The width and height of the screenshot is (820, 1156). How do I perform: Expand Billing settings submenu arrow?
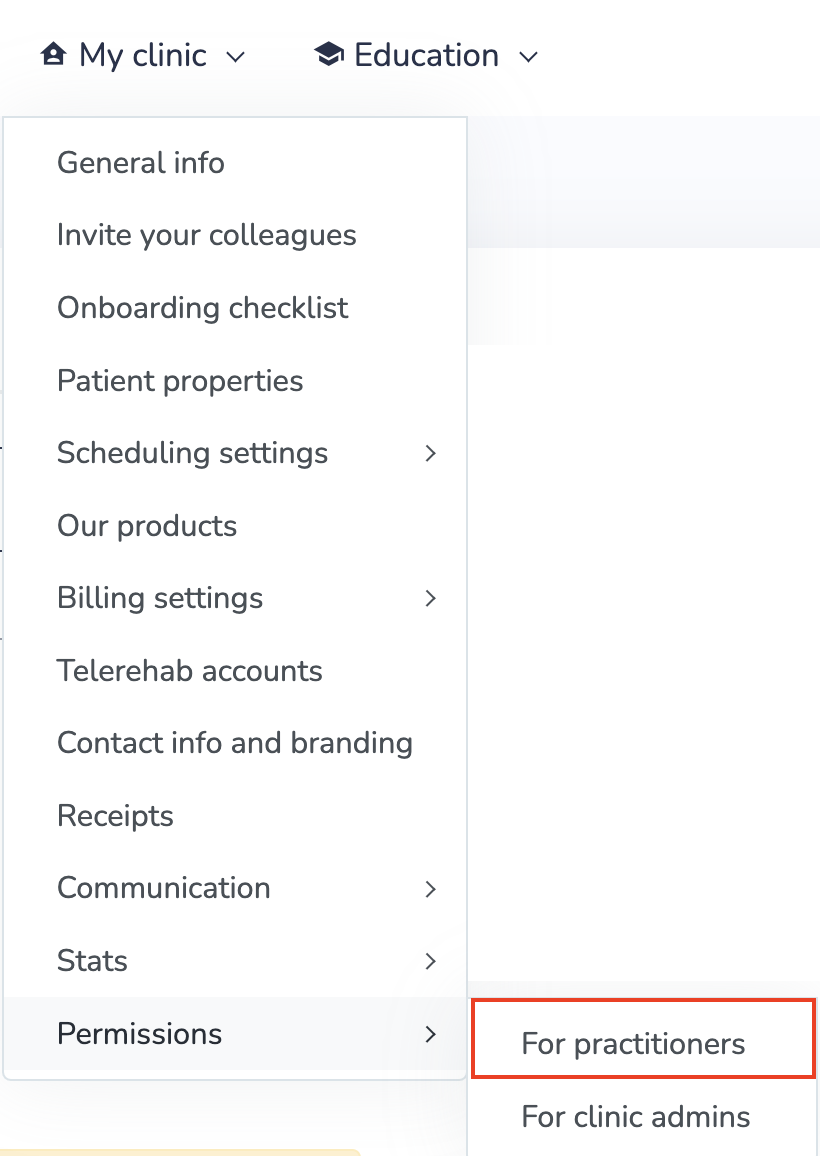click(431, 599)
